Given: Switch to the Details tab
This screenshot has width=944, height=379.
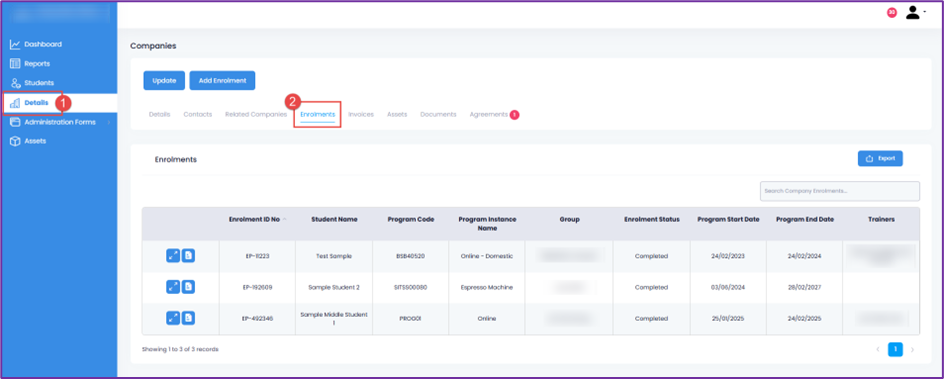Looking at the screenshot, I should [x=160, y=114].
